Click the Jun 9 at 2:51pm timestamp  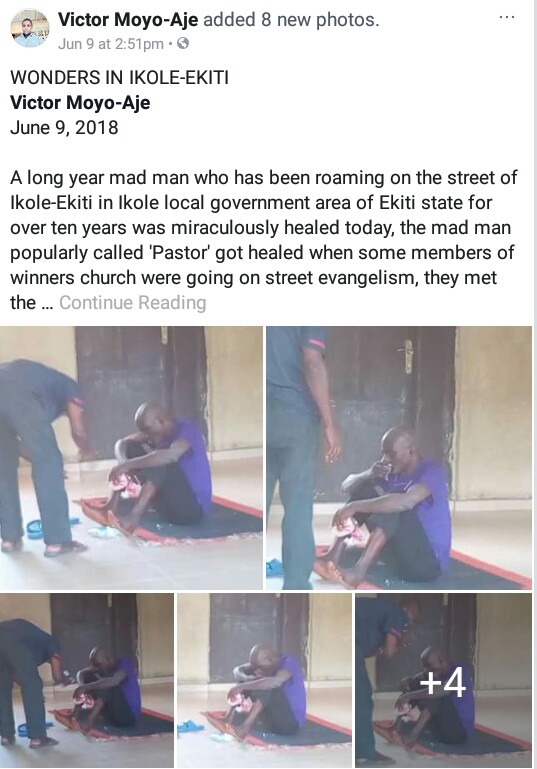(110, 44)
